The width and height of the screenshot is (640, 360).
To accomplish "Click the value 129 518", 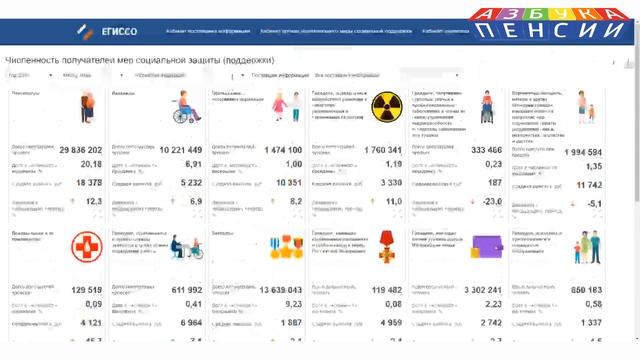I will point(87,290).
